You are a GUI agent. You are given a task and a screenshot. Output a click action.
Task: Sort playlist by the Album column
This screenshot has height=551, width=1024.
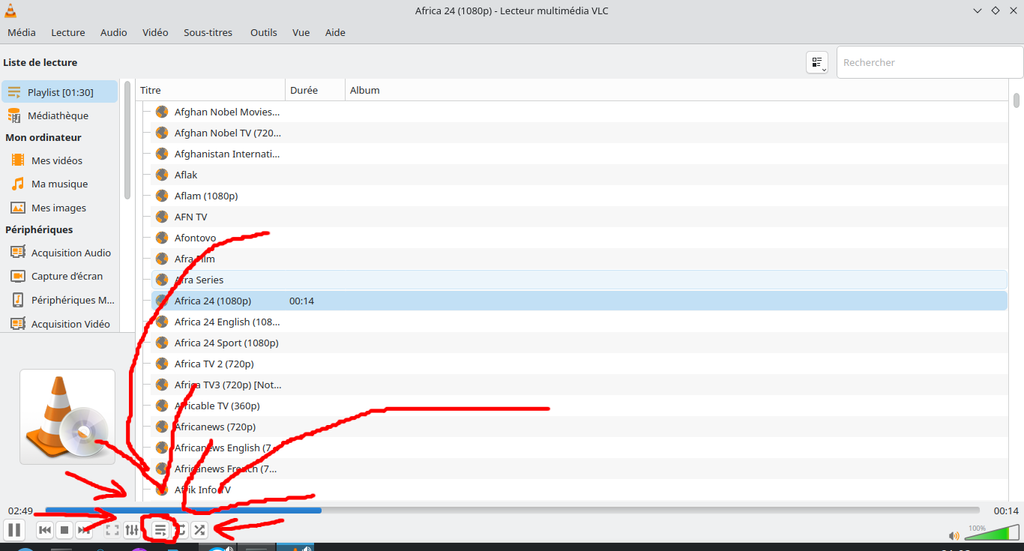point(676,90)
